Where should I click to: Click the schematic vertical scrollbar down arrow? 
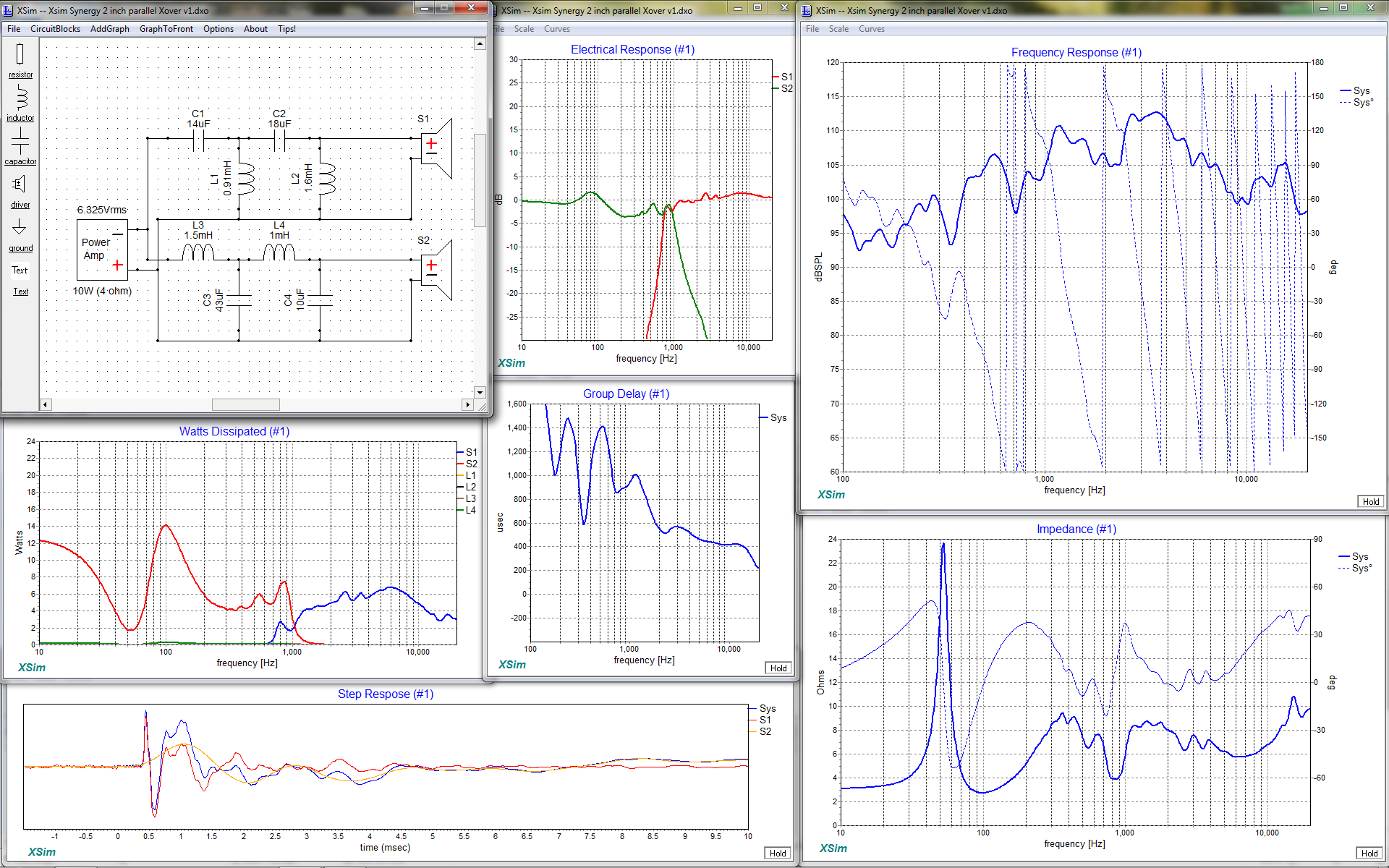point(480,392)
